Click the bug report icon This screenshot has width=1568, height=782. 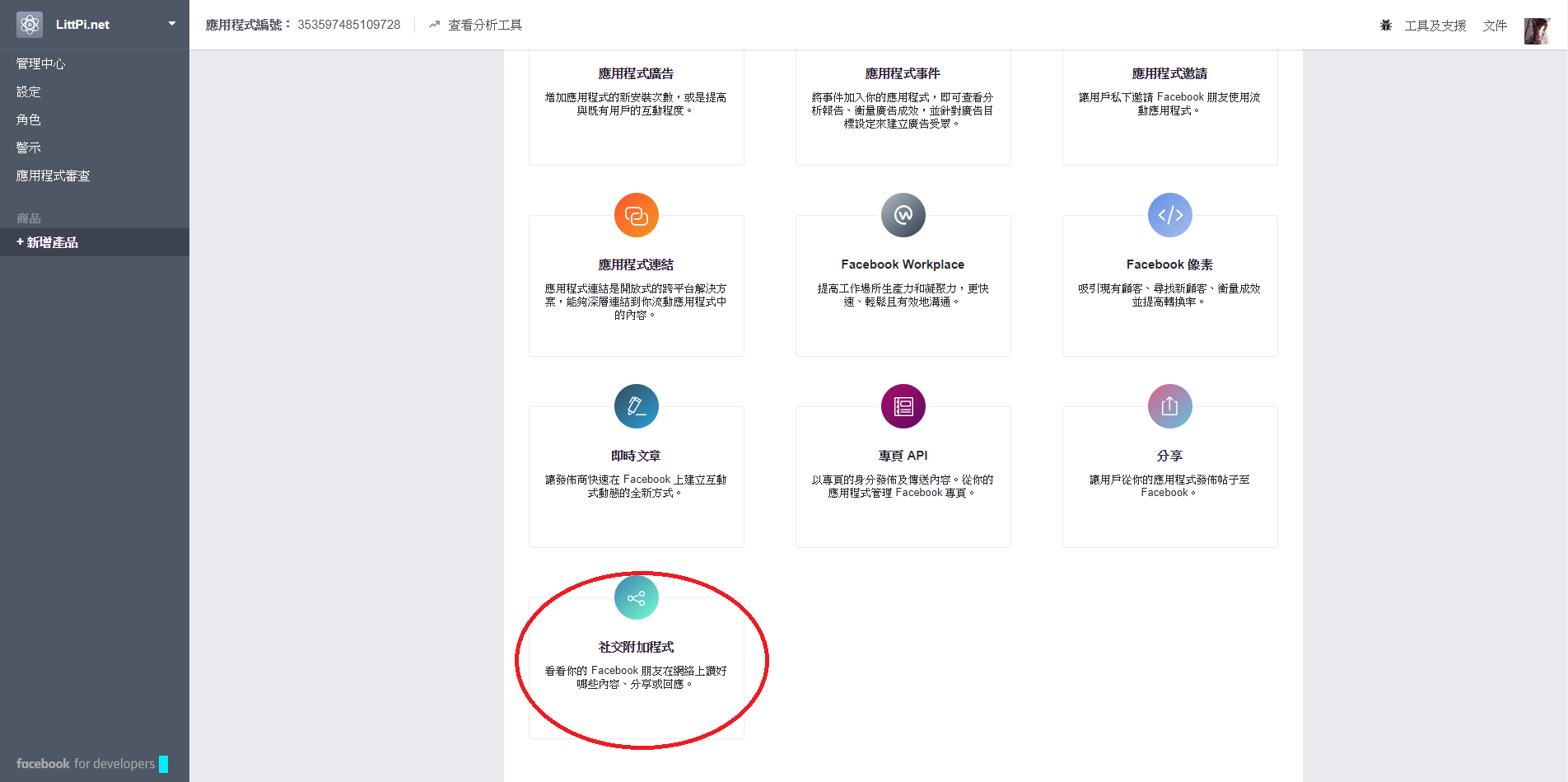1386,25
